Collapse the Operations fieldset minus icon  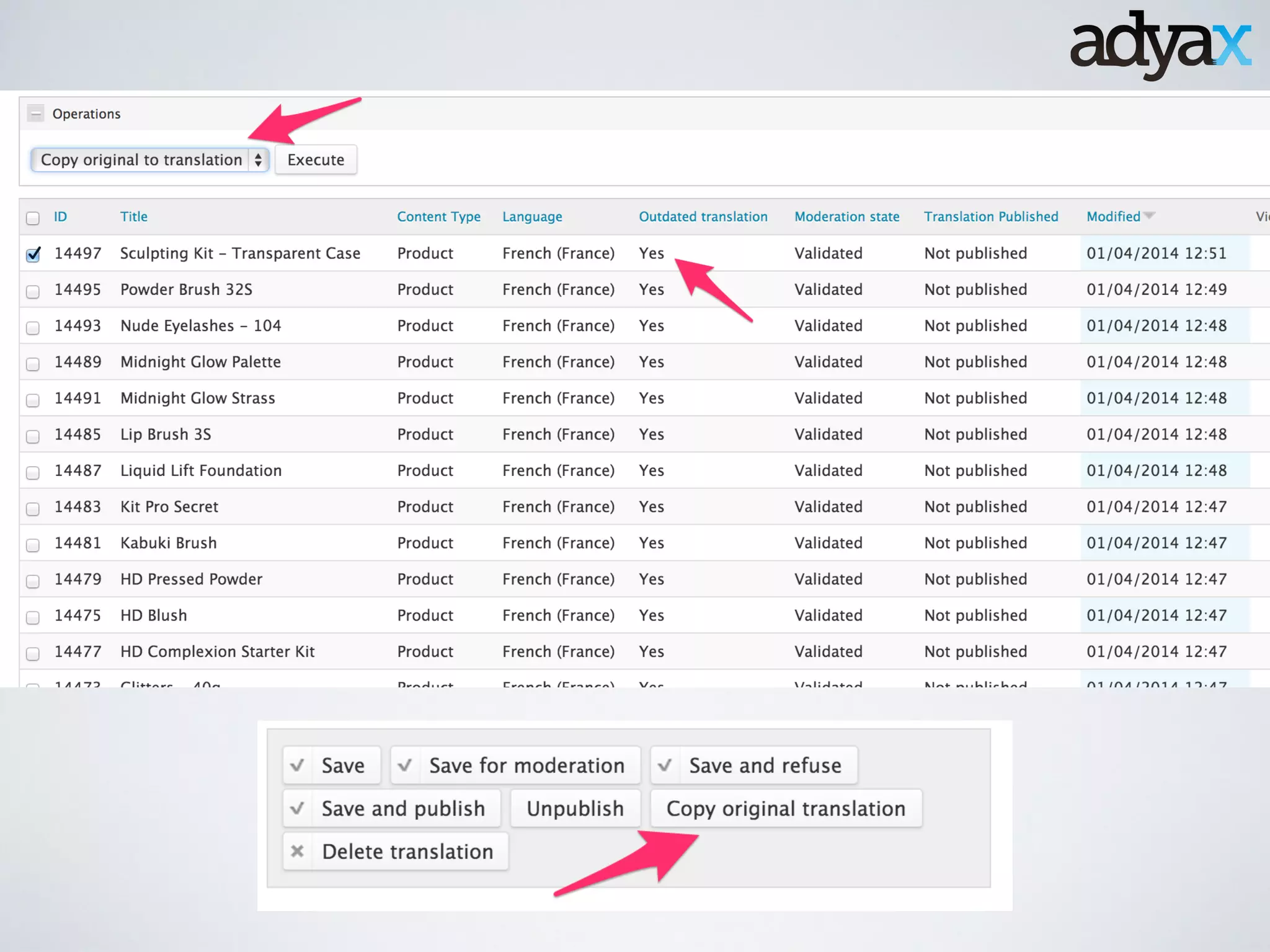point(36,113)
